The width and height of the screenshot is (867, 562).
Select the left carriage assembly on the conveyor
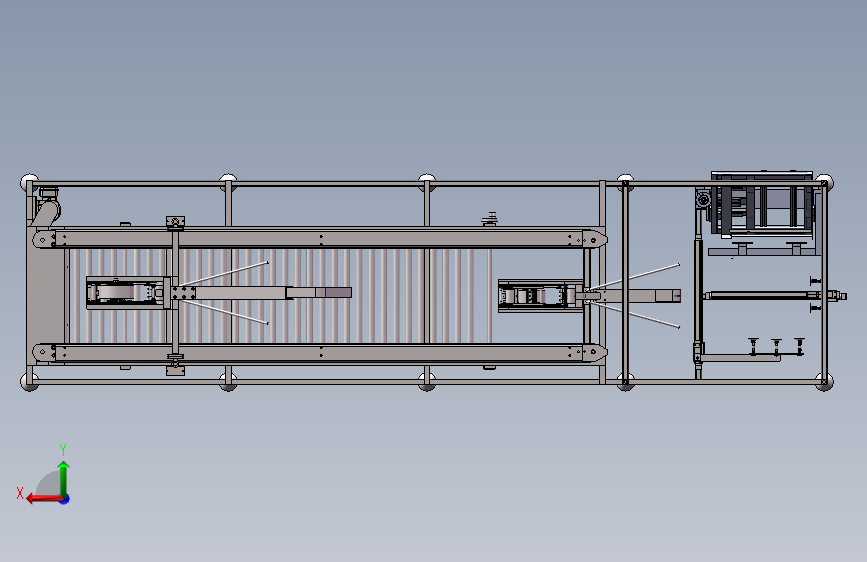click(128, 293)
